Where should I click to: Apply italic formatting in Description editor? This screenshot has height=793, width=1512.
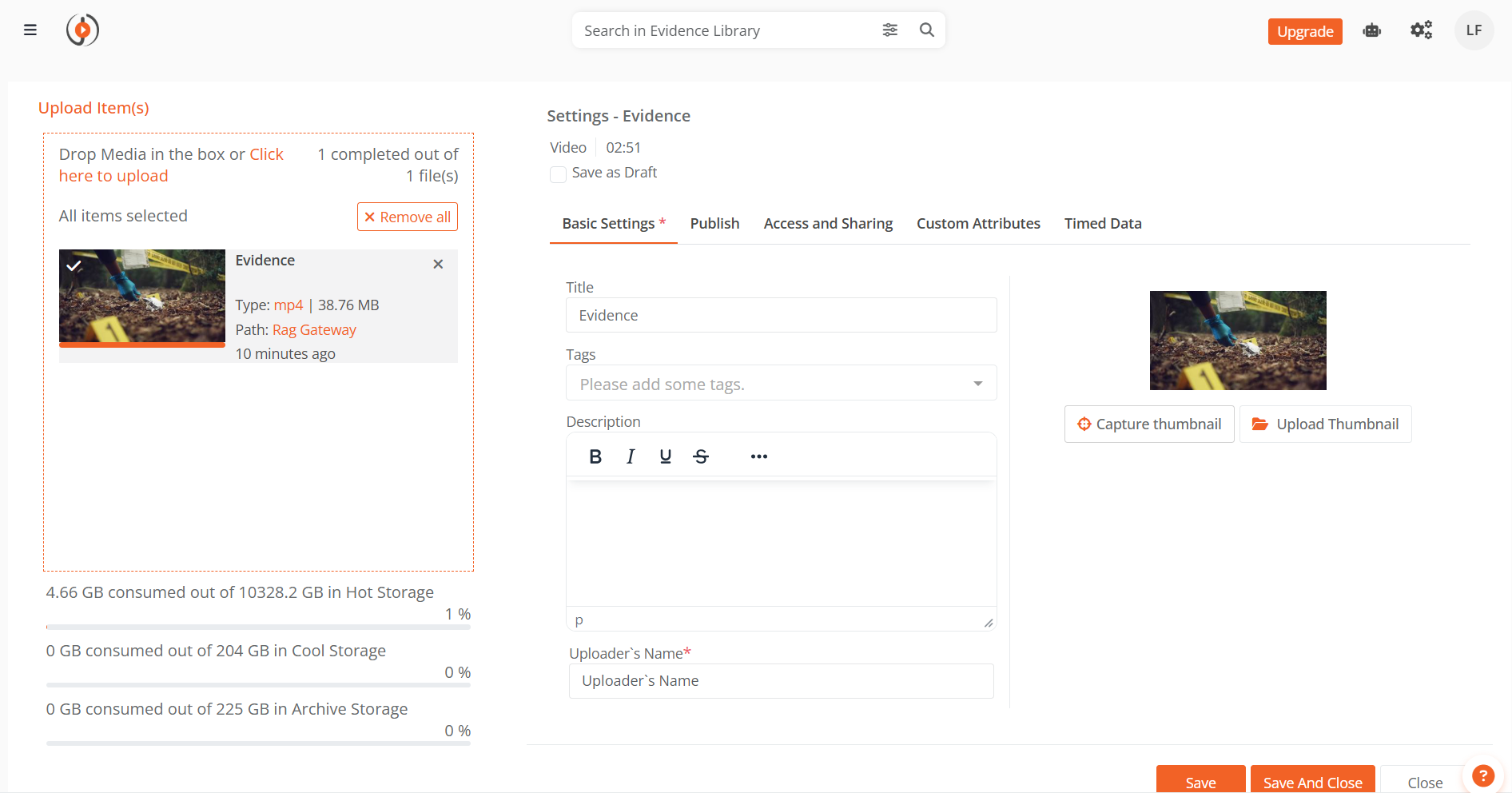(631, 456)
